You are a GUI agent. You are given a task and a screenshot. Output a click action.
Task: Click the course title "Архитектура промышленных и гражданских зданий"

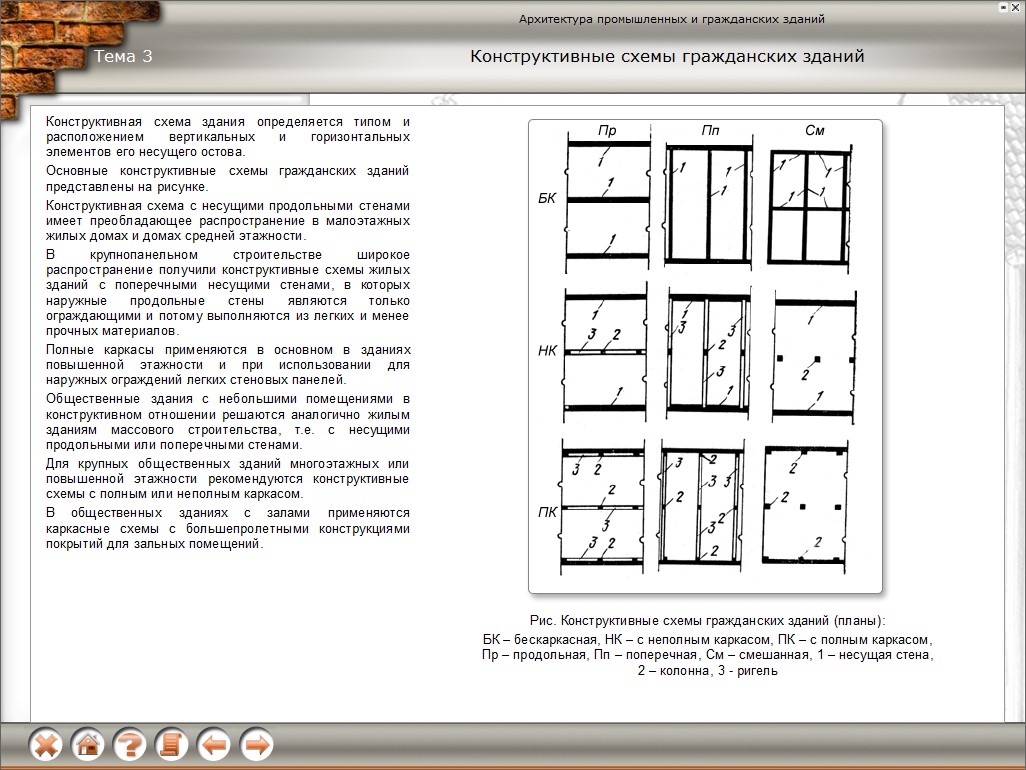point(671,19)
